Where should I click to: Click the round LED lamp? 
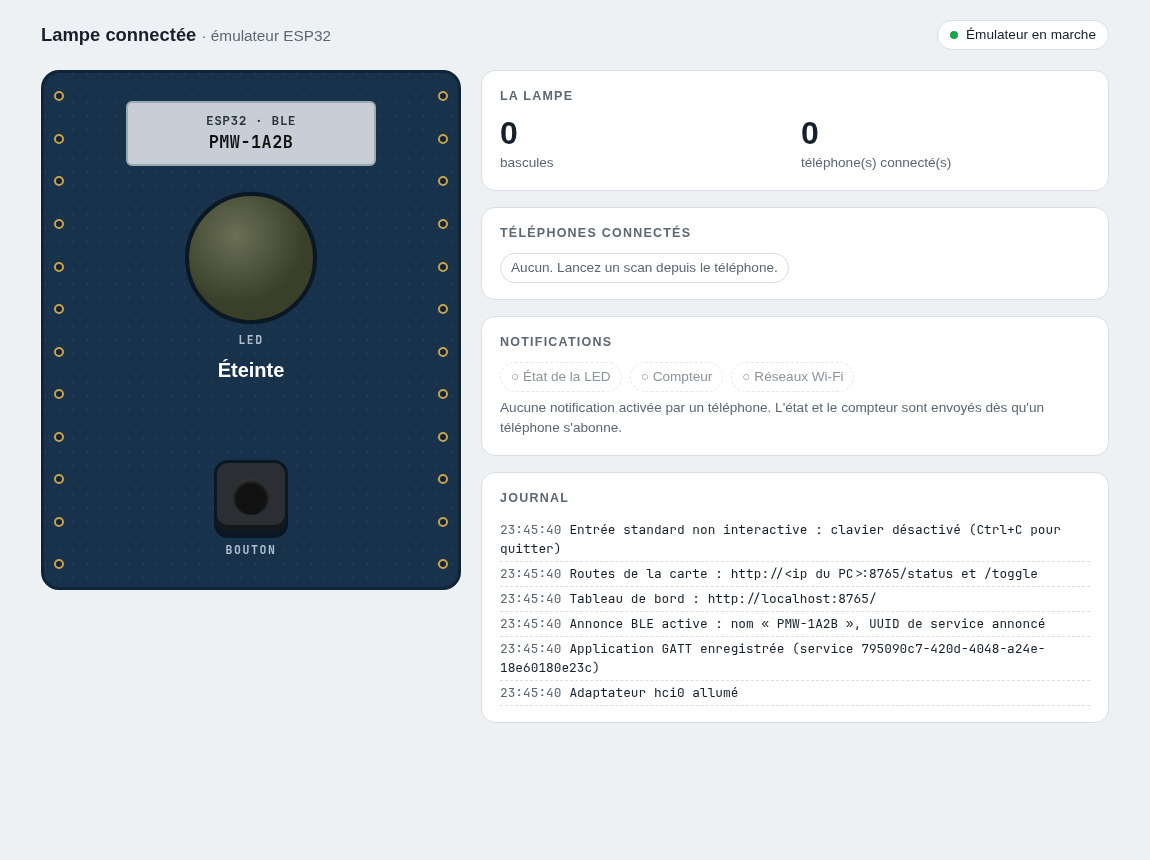pyautogui.click(x=251, y=258)
